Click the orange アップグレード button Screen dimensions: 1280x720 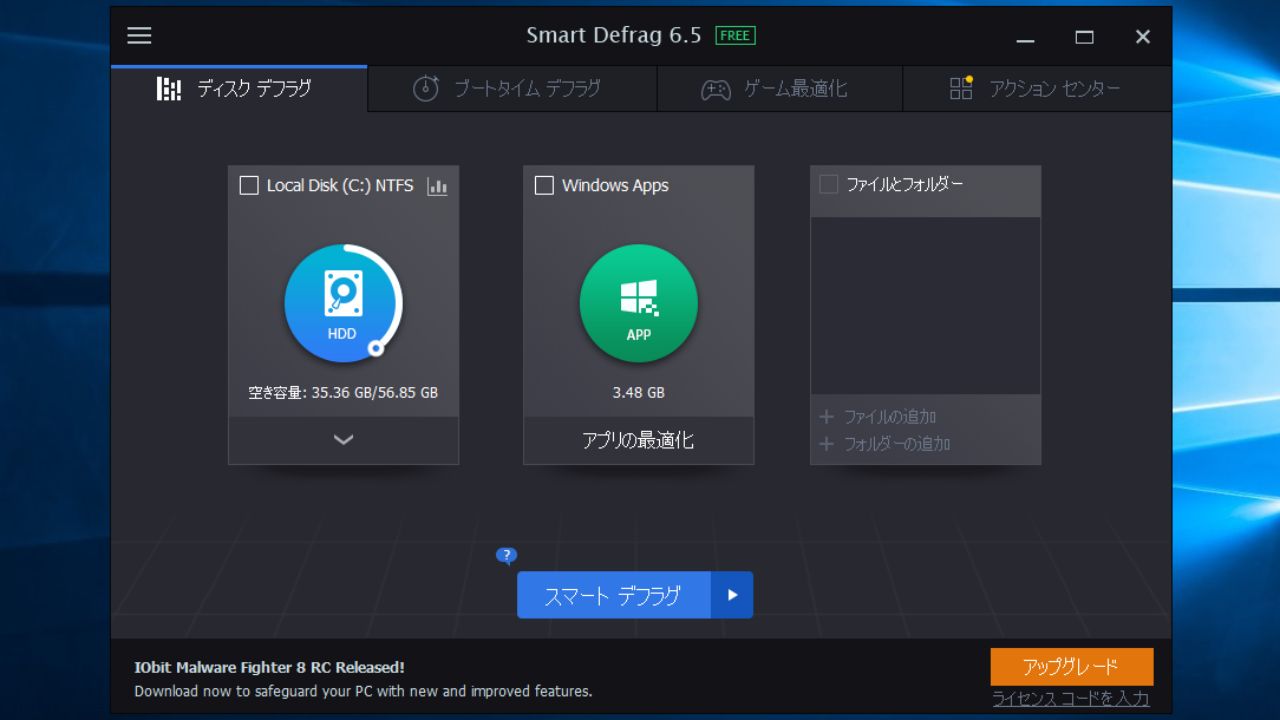(1071, 667)
